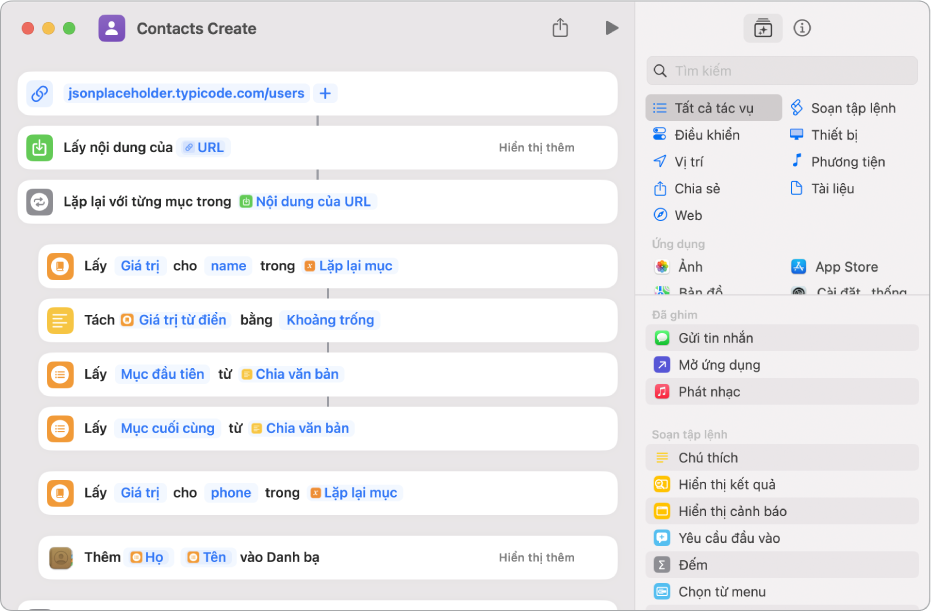Image resolution: width=931 pixels, height=612 pixels.
Task: Open the Giá trị dropdown for name
Action: point(140,266)
